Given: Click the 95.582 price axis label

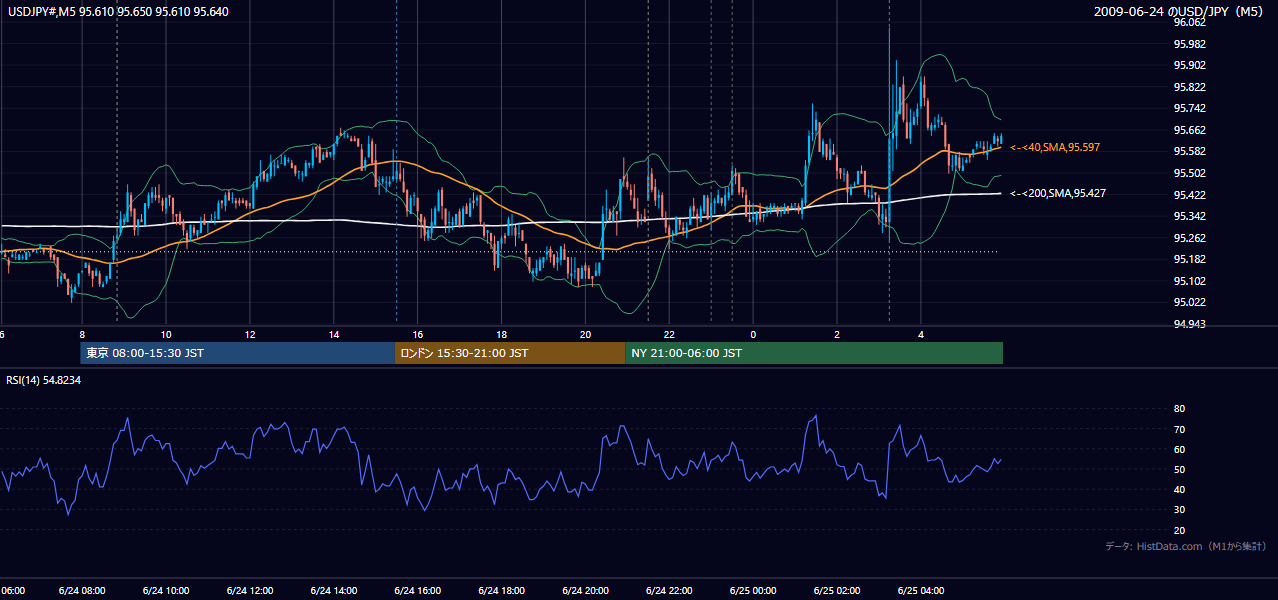Looking at the screenshot, I should tap(1189, 151).
